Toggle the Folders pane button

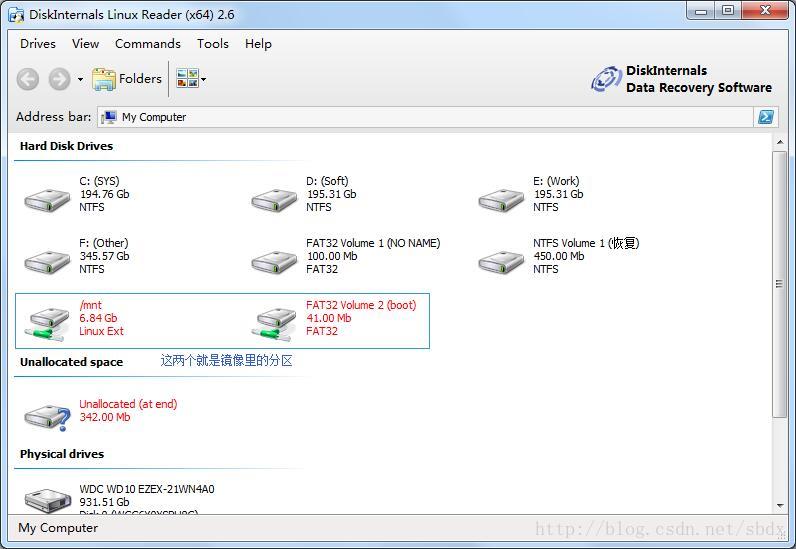tap(127, 79)
